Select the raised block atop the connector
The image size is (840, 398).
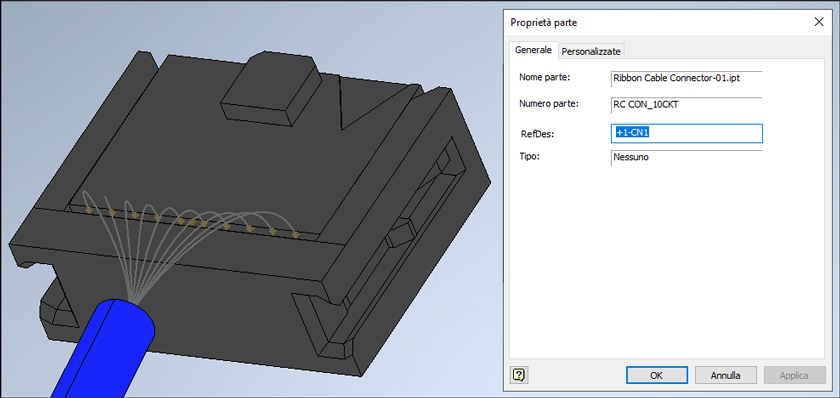click(x=271, y=85)
